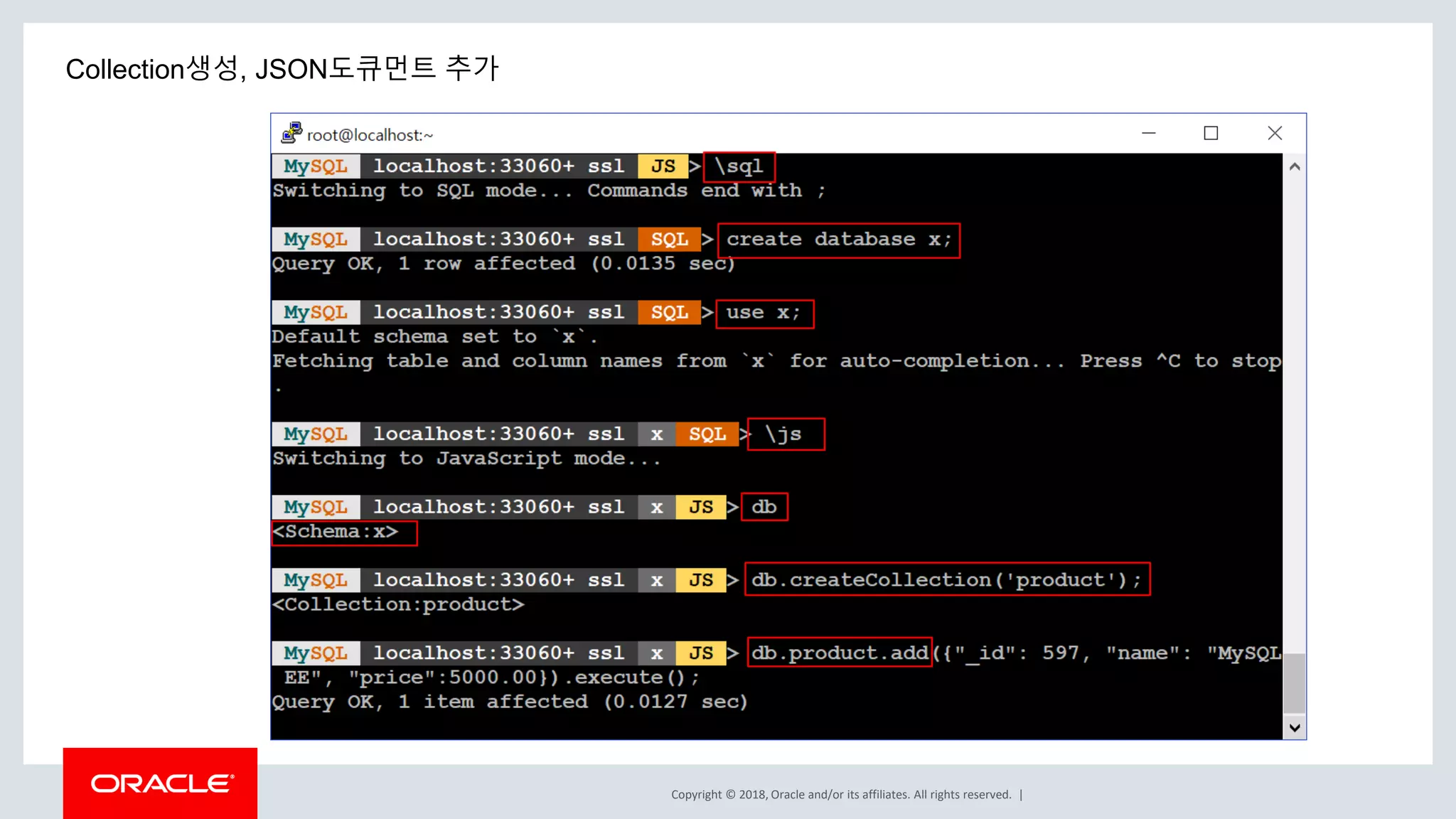Click 'Switching to SQL mode...' line
Screen dimensions: 1456x819
coord(549,191)
